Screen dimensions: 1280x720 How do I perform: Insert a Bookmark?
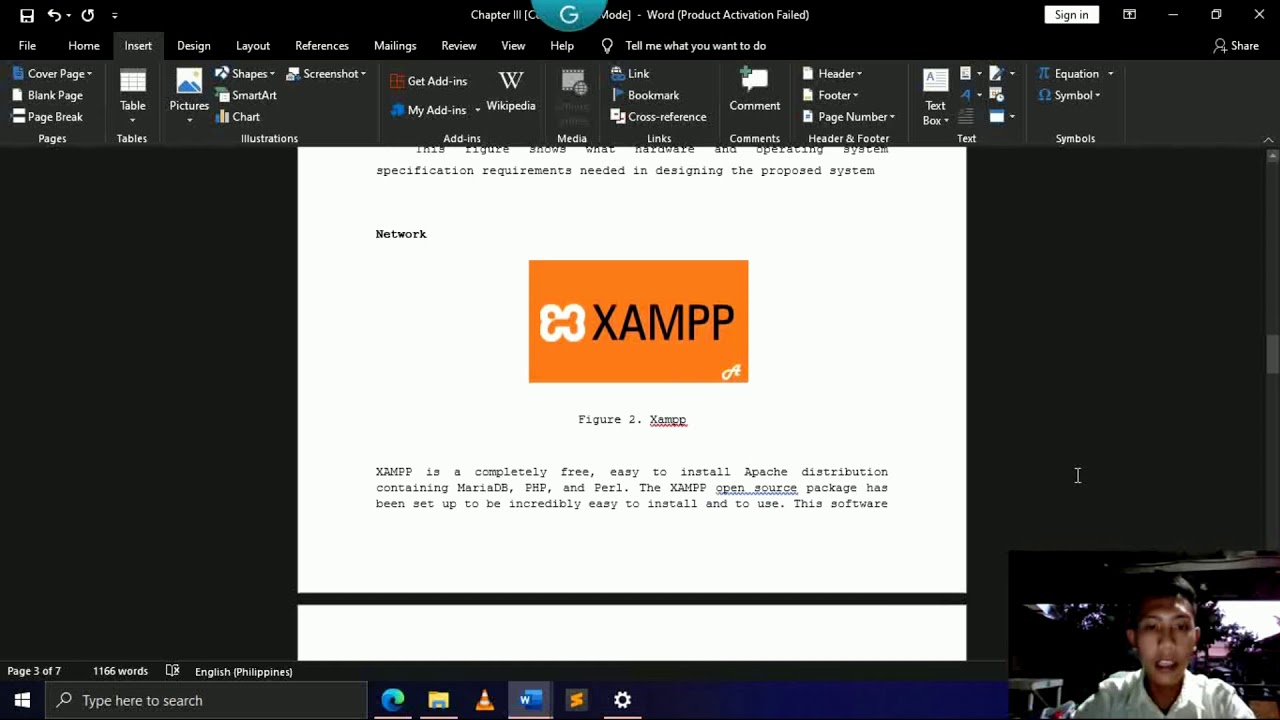(x=645, y=95)
